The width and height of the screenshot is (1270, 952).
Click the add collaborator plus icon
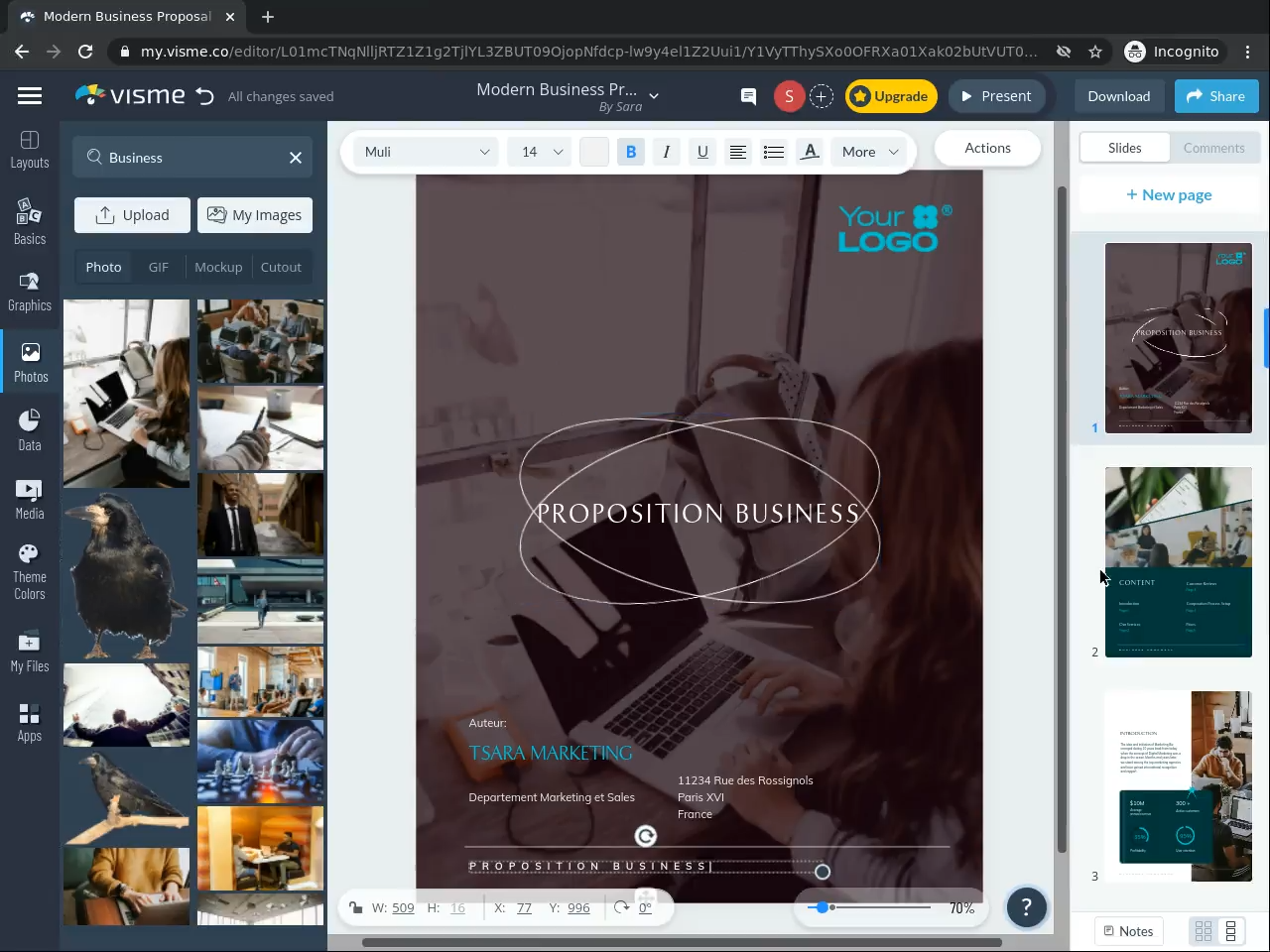point(822,96)
